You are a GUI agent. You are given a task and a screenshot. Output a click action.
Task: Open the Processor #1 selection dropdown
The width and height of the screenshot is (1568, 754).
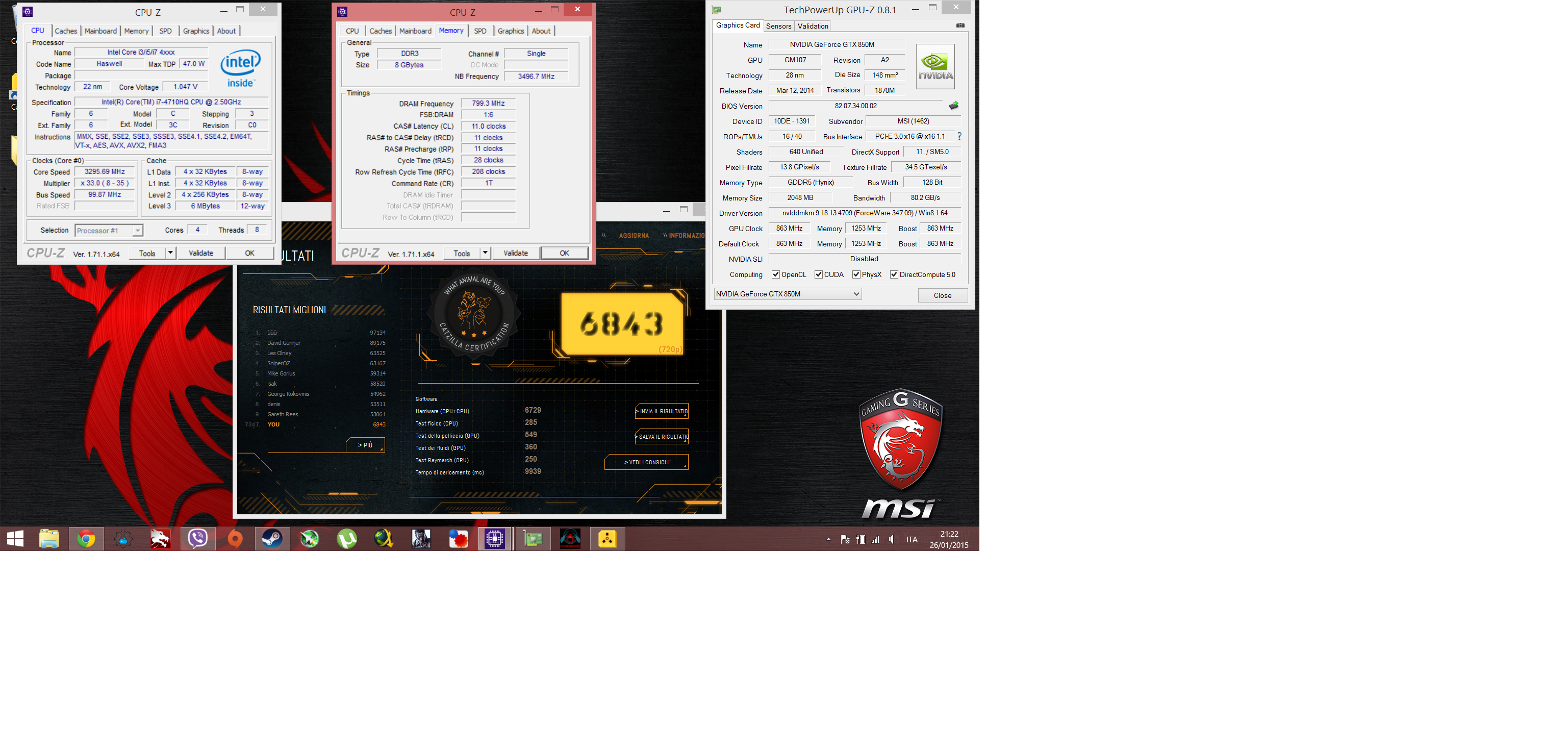[109, 231]
